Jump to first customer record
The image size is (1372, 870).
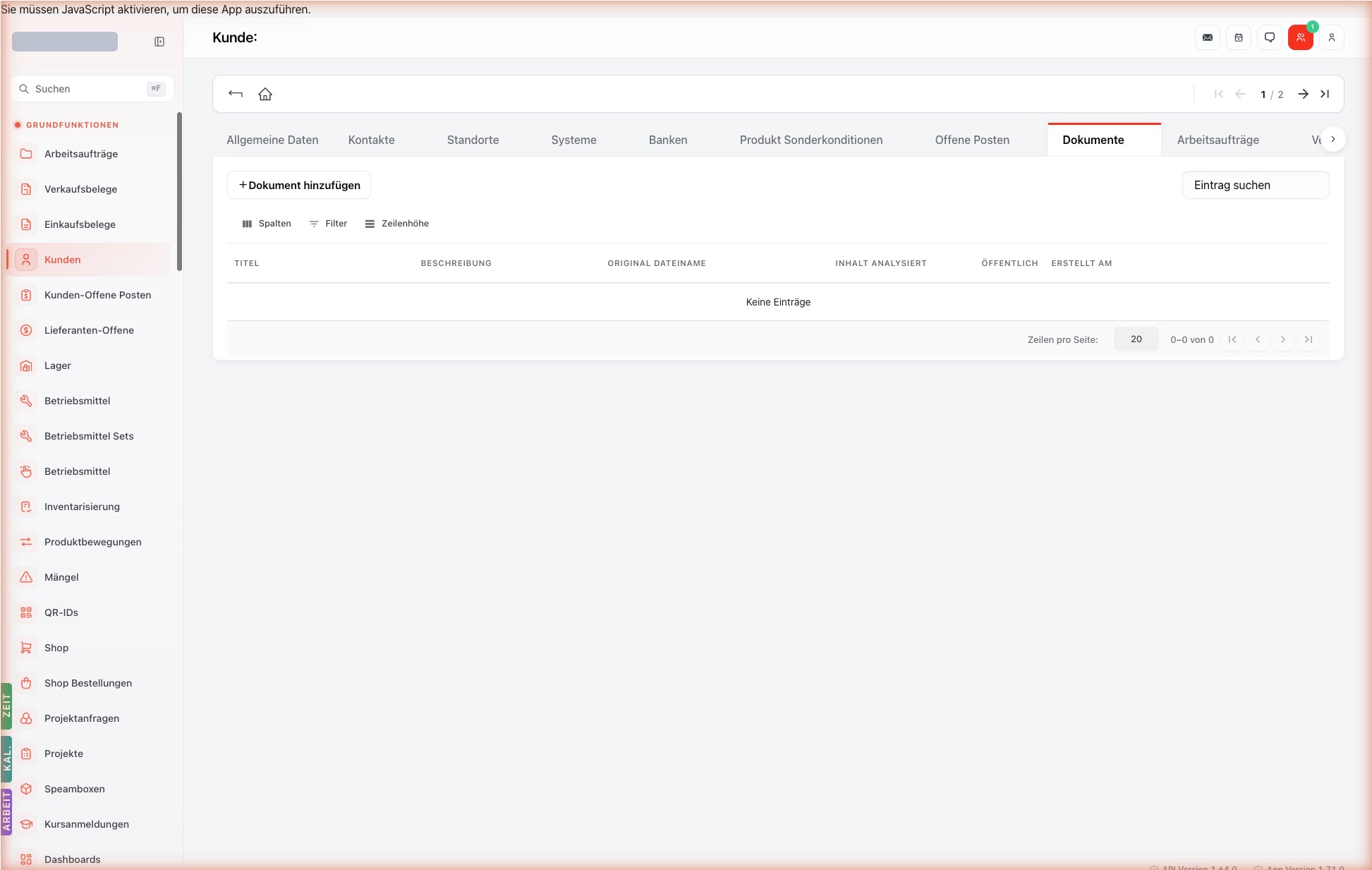tap(1219, 94)
